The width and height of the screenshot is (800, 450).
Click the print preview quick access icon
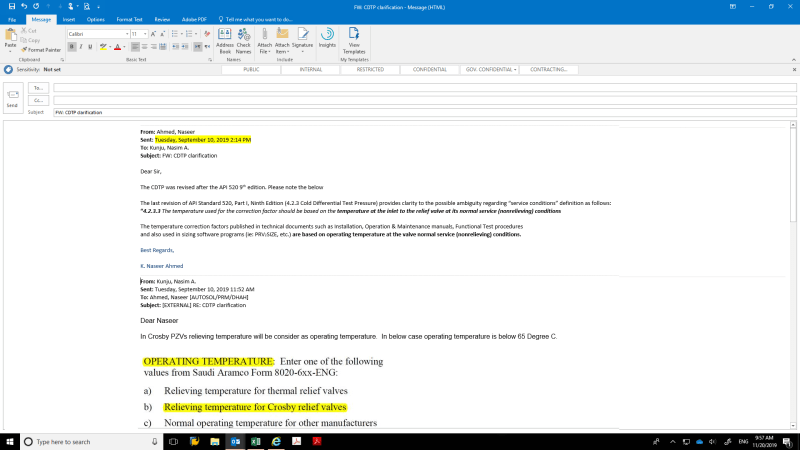point(87,6)
